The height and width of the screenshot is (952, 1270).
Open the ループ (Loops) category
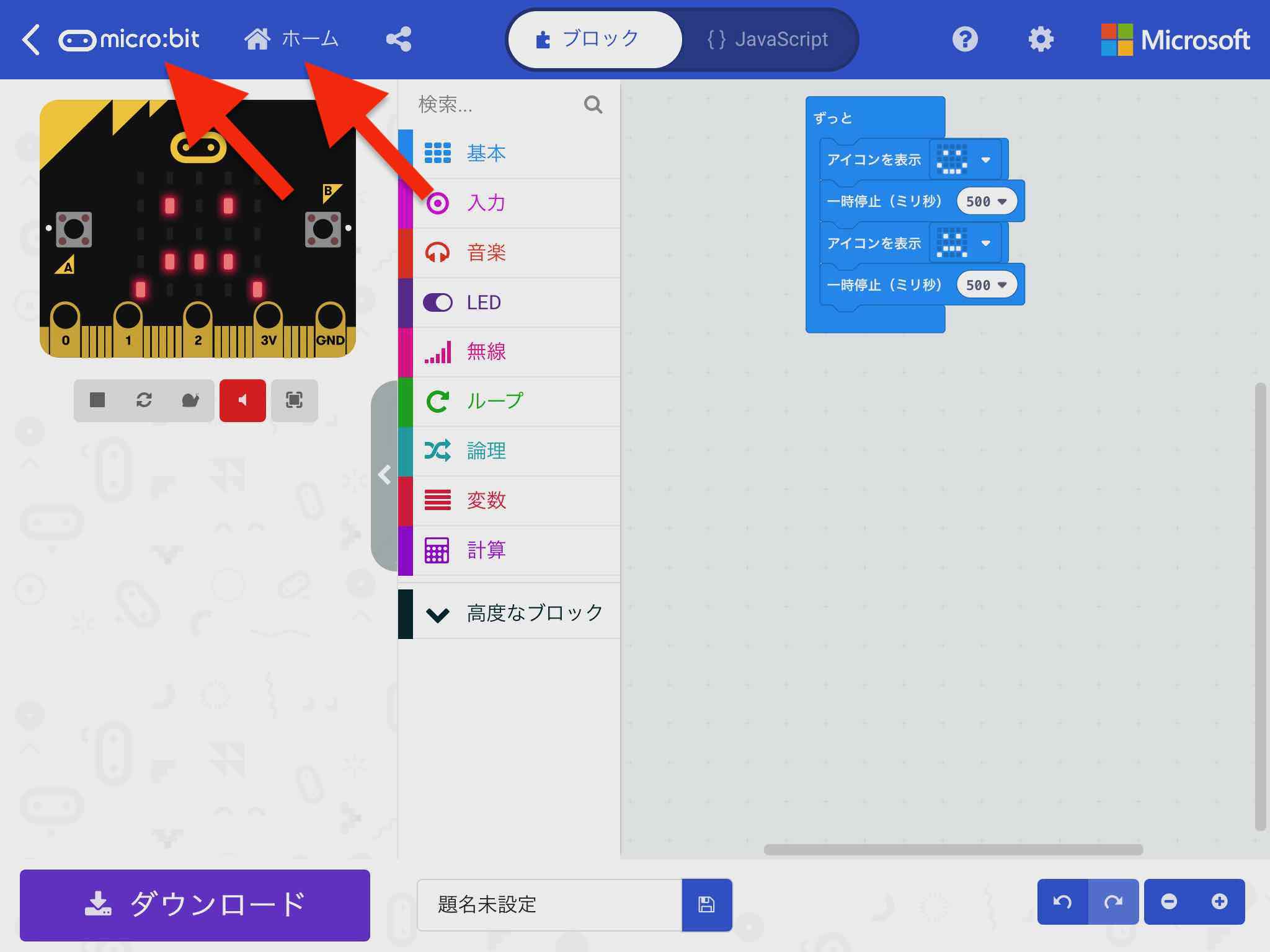point(493,401)
